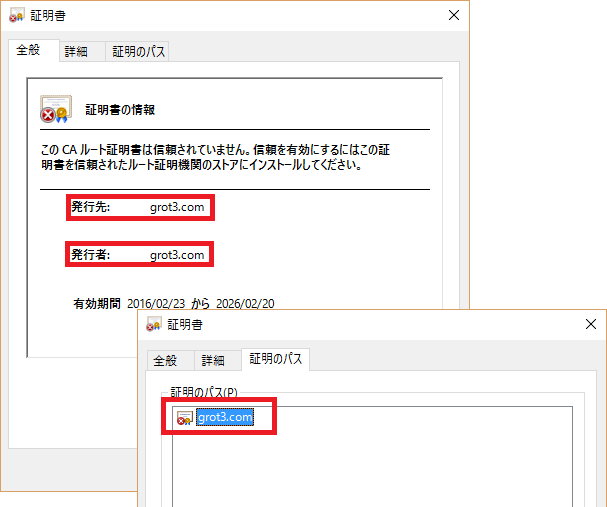
Task: Open the 詳細 tab in the rear dialog
Action: click(x=76, y=51)
